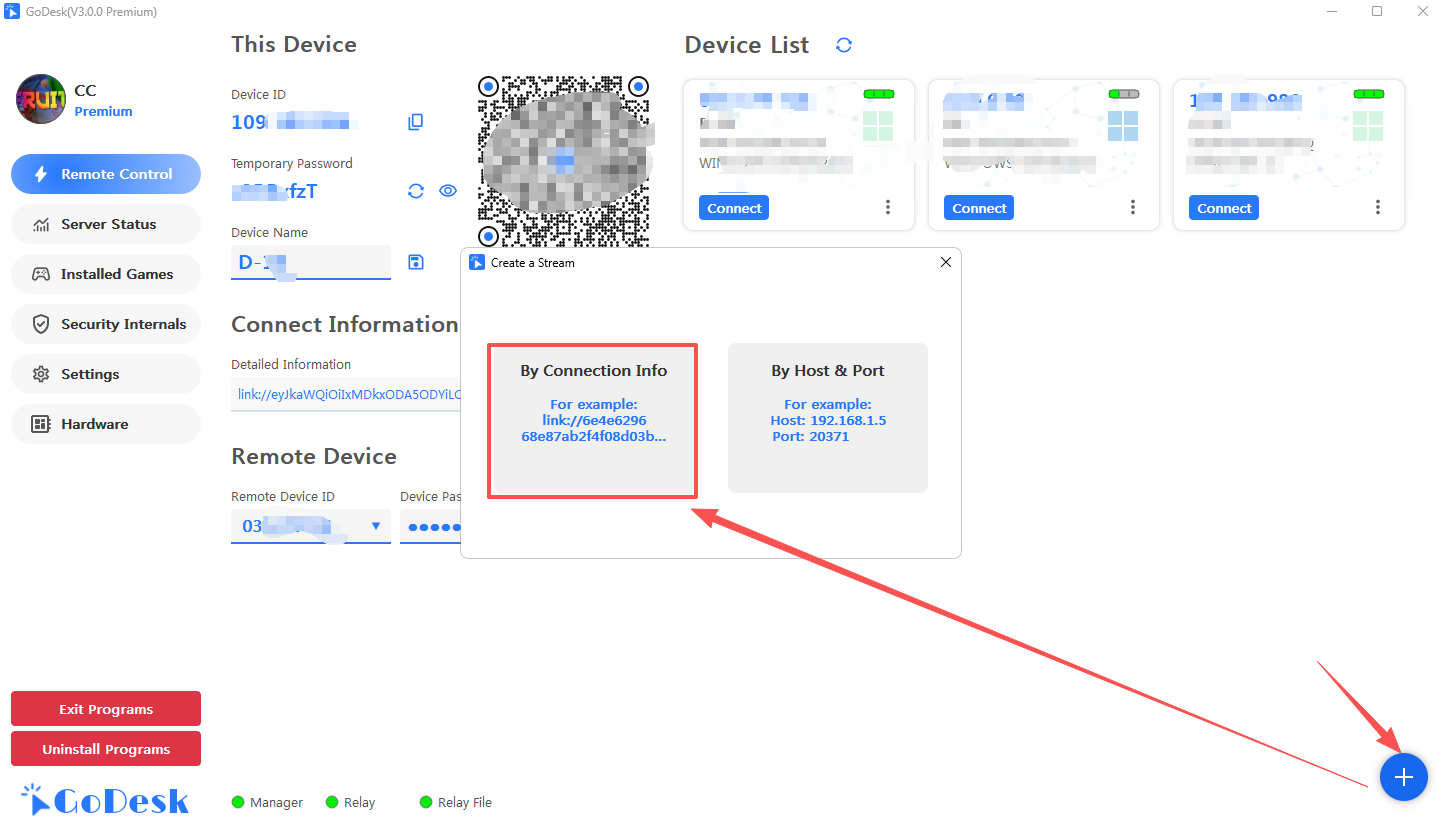This screenshot has height=824, width=1444.
Task: Open the Server Status tab
Action: (106, 224)
